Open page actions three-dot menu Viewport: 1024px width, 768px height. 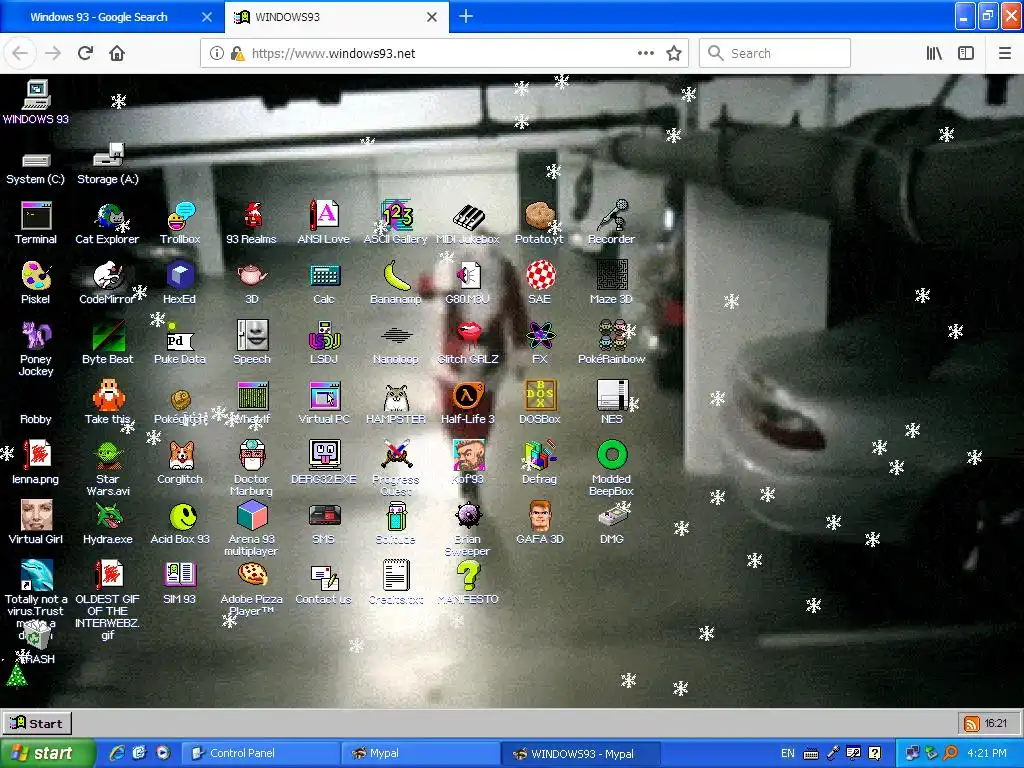click(x=646, y=54)
